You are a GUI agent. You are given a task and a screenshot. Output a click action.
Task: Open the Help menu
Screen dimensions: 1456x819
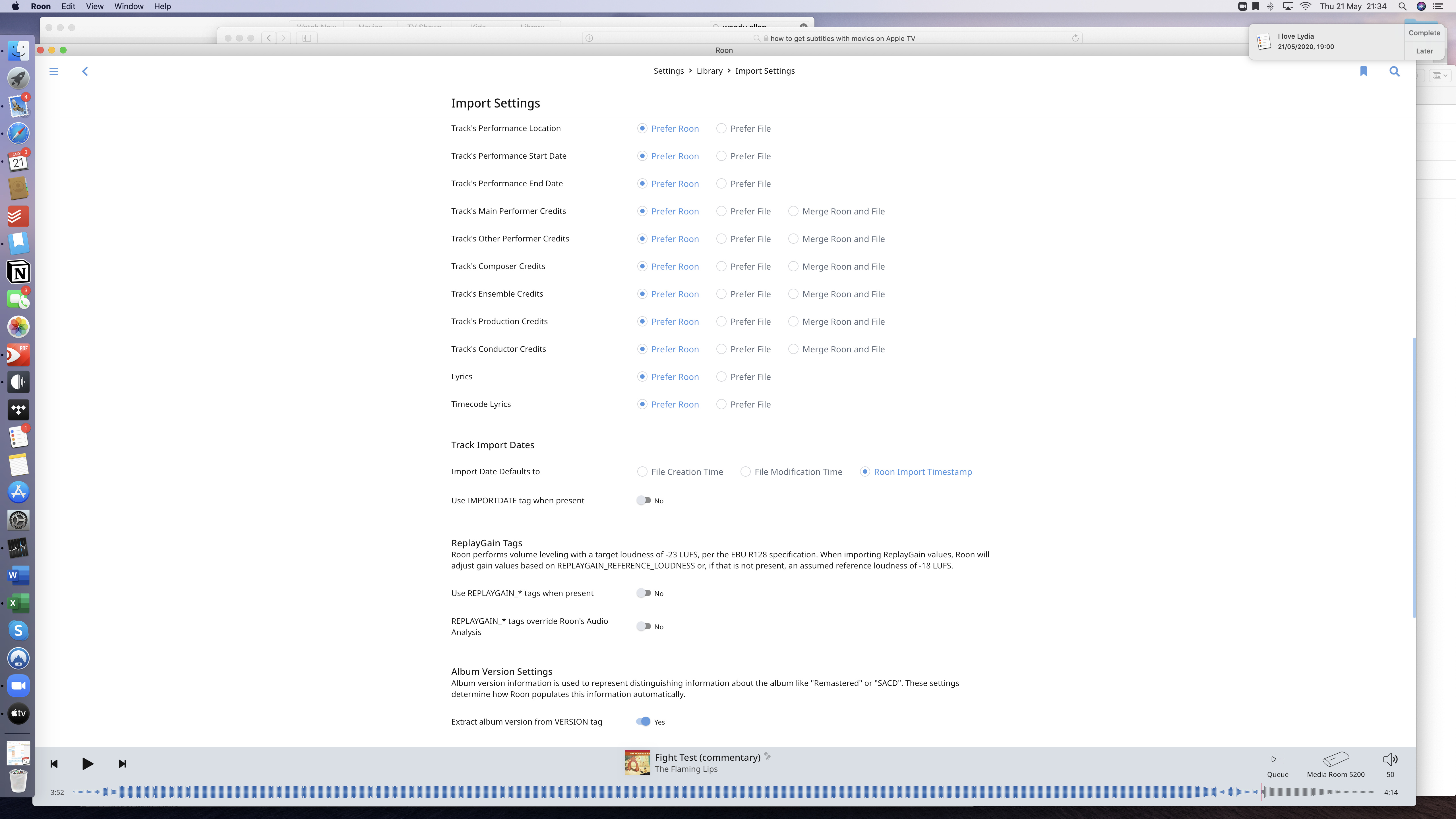162,6
